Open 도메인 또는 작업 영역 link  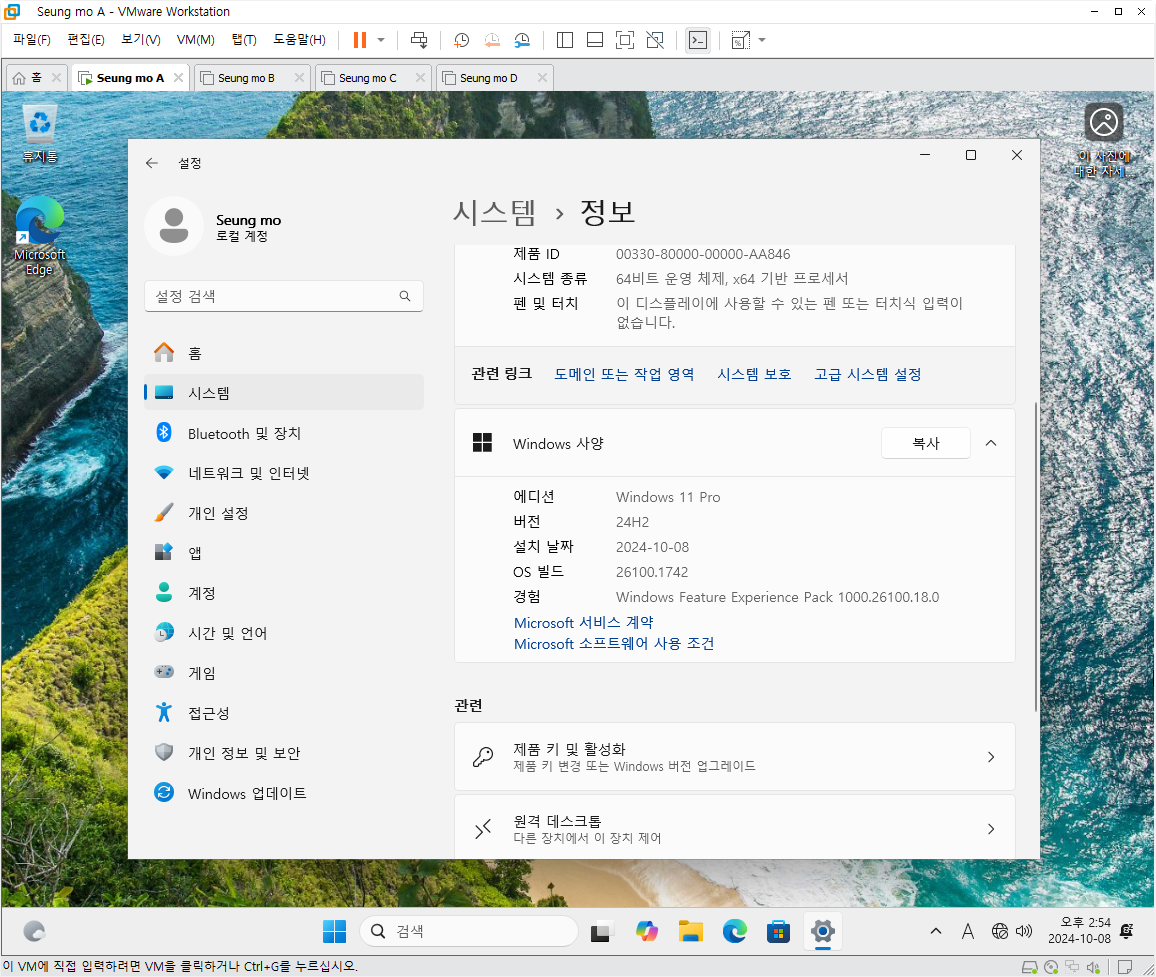coord(624,374)
